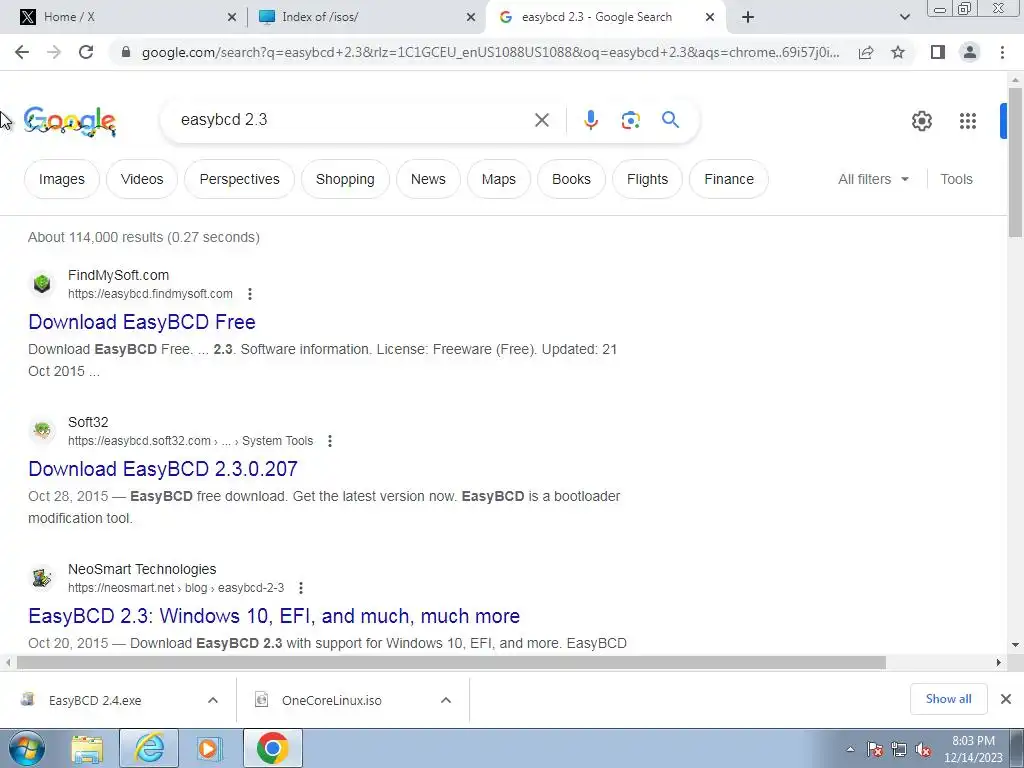Open Windows Media Player from taskbar

coord(209,748)
